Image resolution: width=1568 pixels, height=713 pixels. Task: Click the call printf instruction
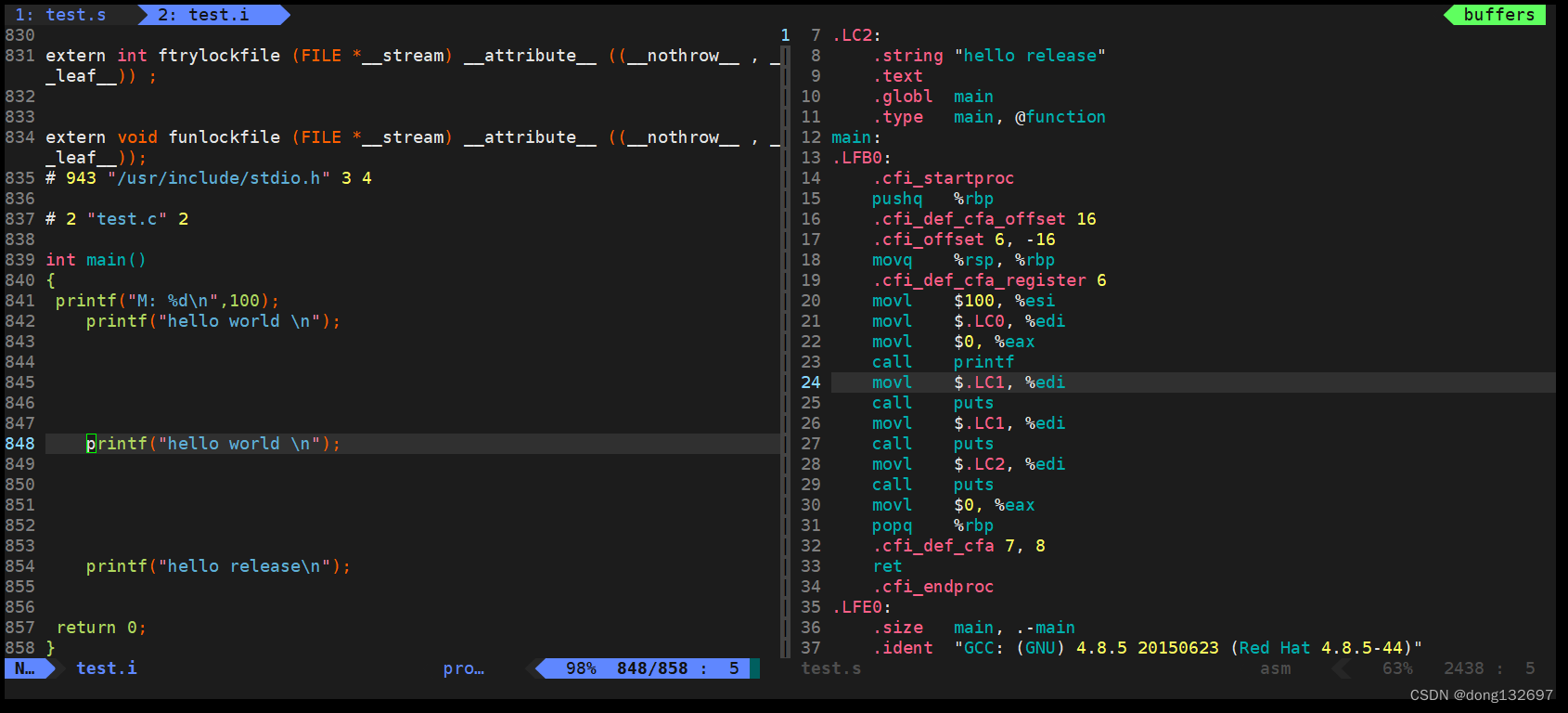click(x=943, y=362)
